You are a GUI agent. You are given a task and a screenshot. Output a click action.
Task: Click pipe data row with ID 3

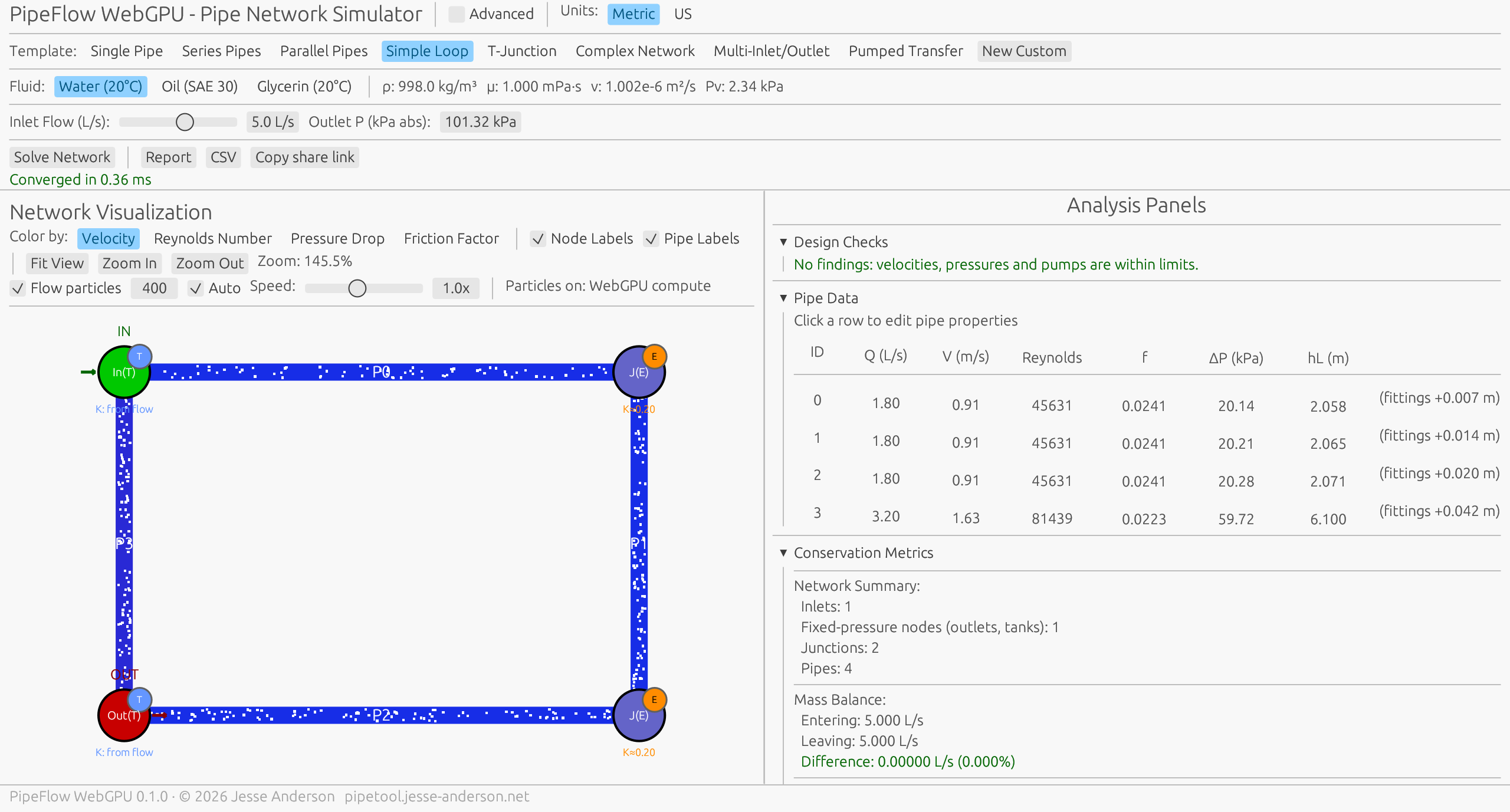[x=1147, y=517]
